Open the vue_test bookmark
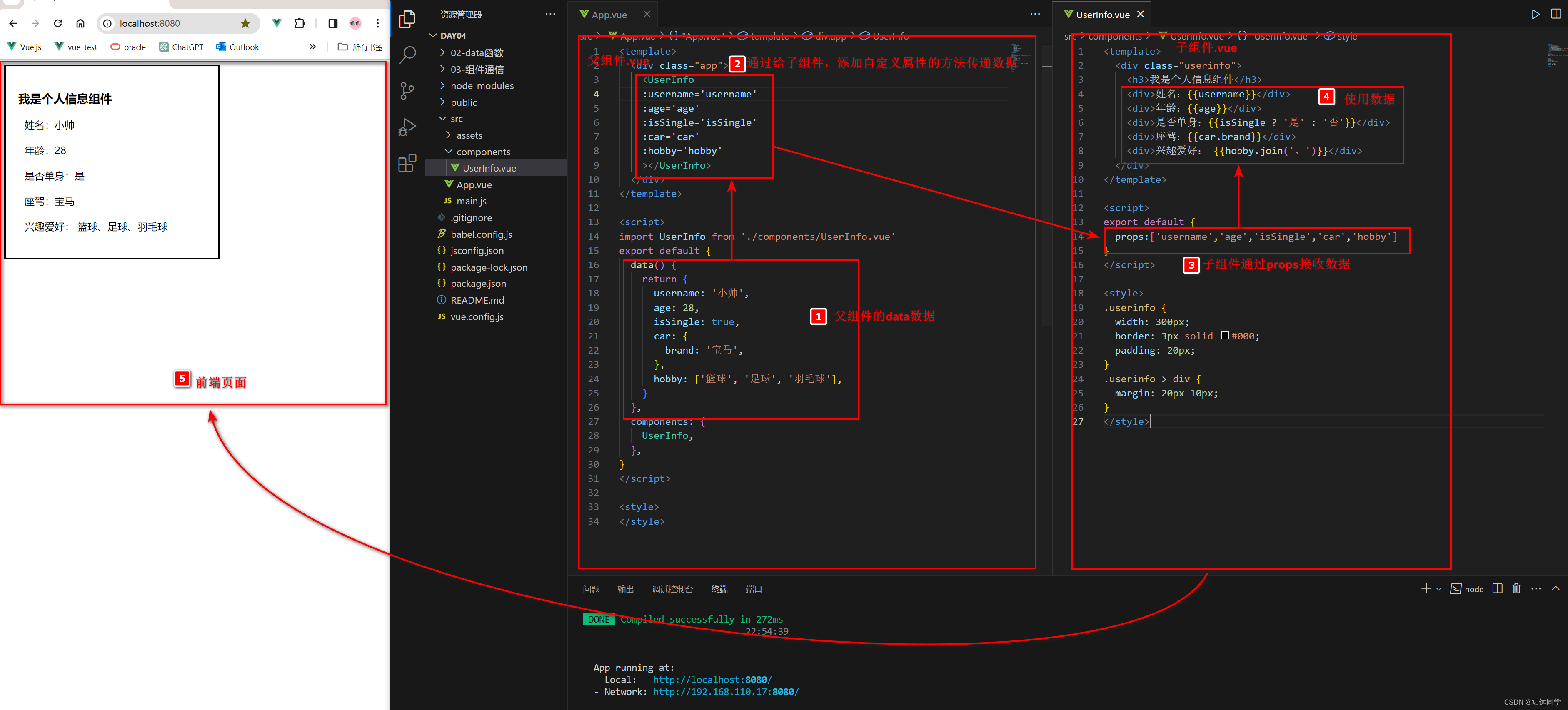 (x=76, y=47)
